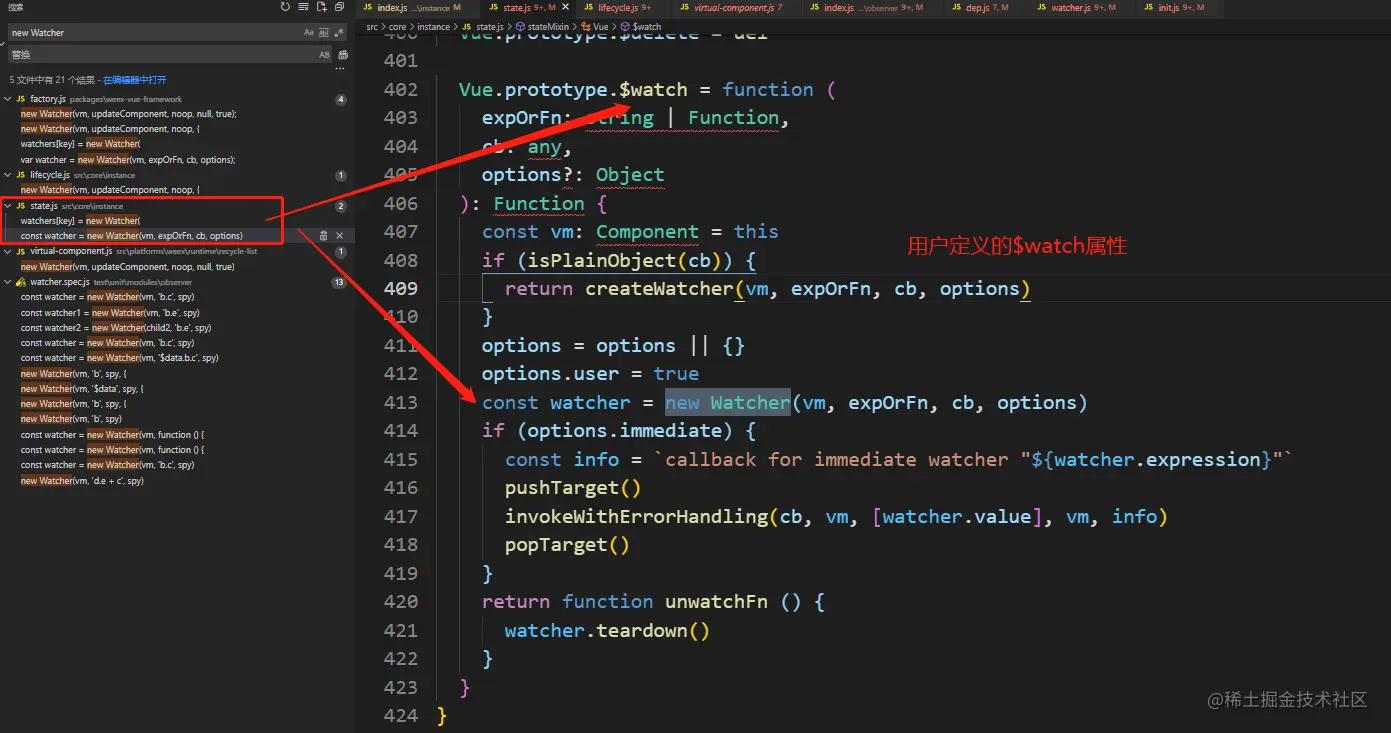Open match with '$data.b.c', spy
This screenshot has width=1391, height=733.
pyautogui.click(x=120, y=358)
